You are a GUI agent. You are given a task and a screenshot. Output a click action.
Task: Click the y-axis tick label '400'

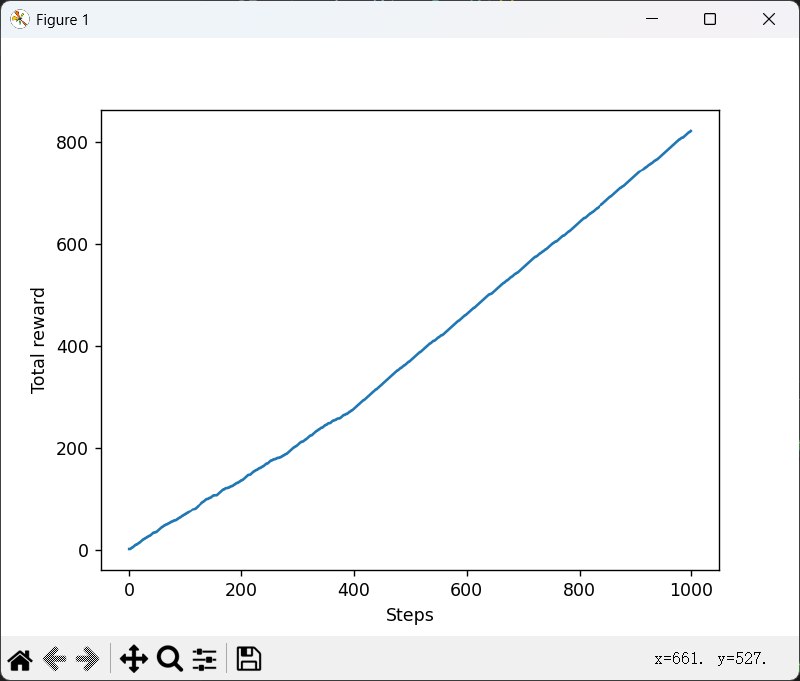[x=72, y=347]
